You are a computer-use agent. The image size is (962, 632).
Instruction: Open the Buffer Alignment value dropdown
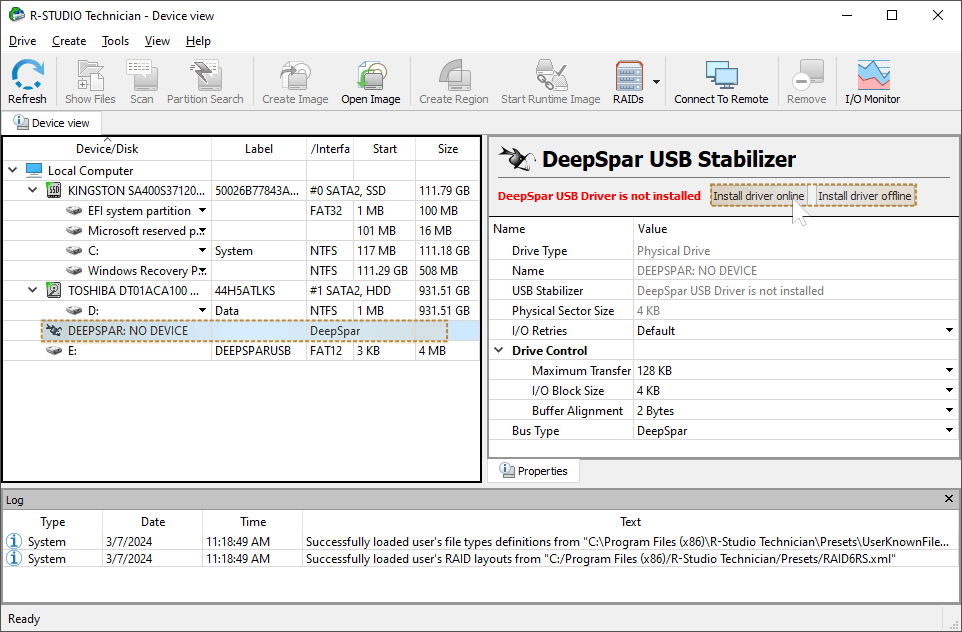pos(949,410)
